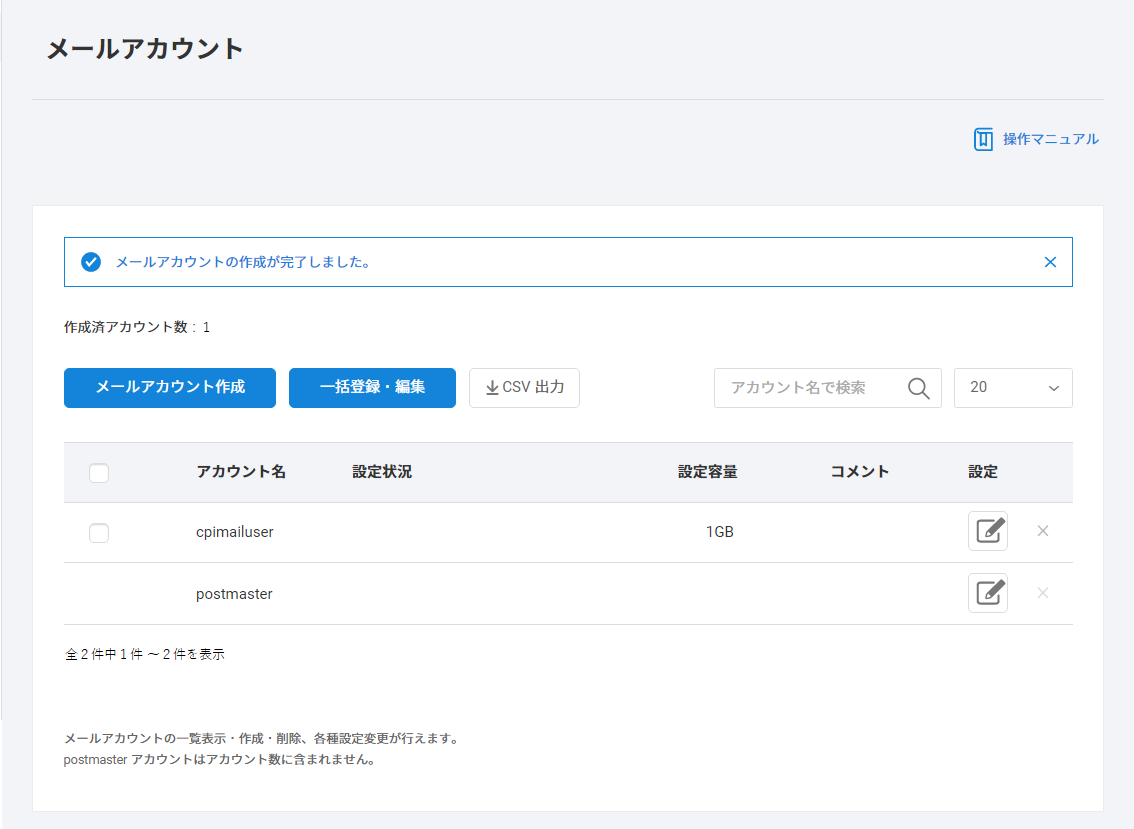The height and width of the screenshot is (829, 1134).
Task: Dismiss the account creation completed notification
Action: tap(1050, 262)
